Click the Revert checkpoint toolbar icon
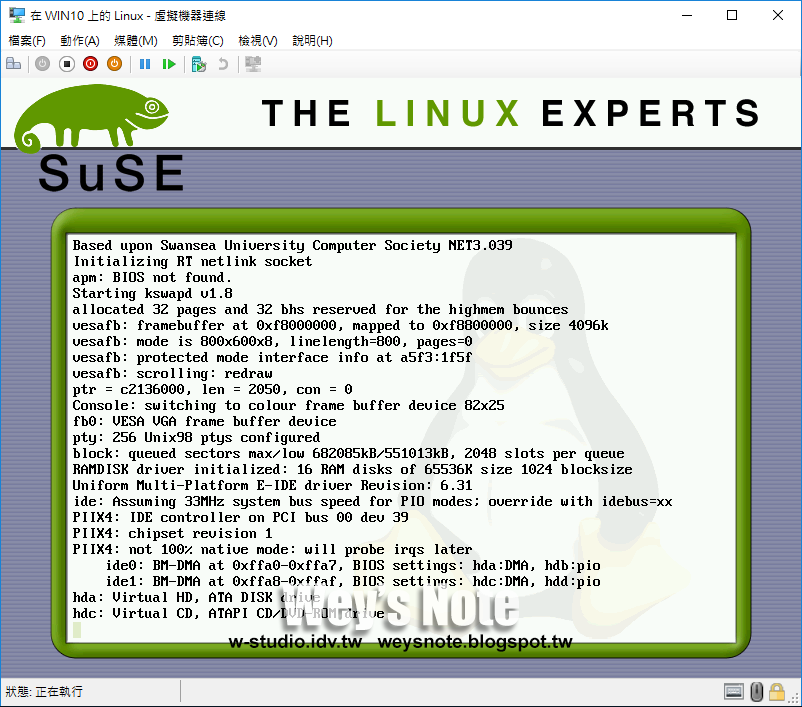 (224, 63)
